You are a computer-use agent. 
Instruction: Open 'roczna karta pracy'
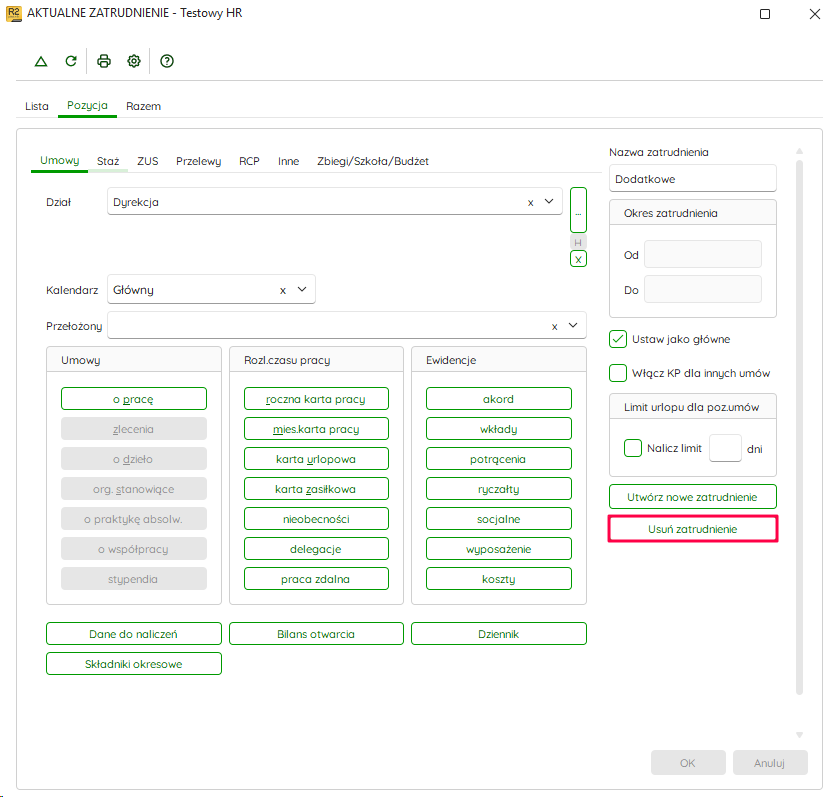click(316, 399)
